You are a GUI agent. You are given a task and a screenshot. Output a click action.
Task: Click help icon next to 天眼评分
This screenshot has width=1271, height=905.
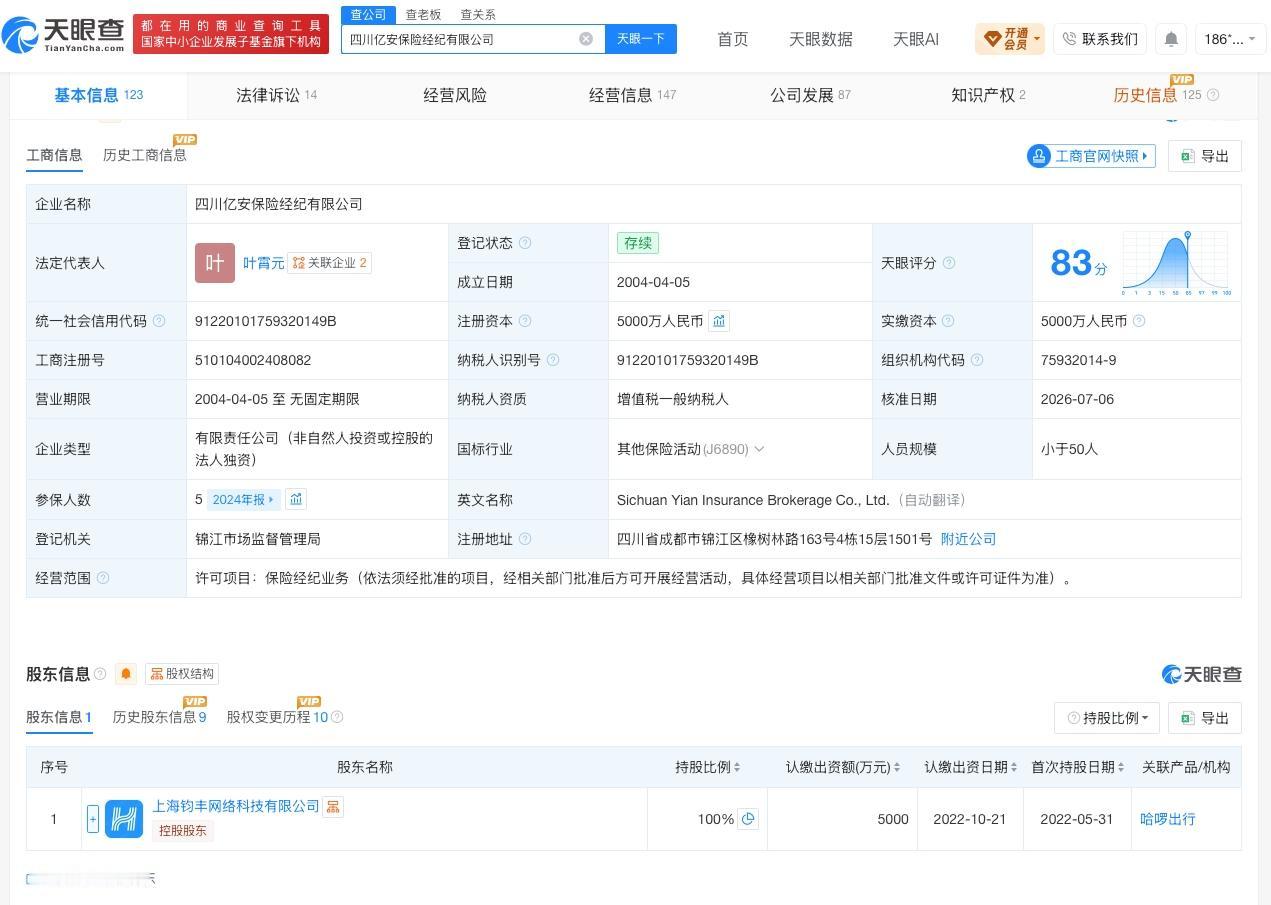pos(949,263)
